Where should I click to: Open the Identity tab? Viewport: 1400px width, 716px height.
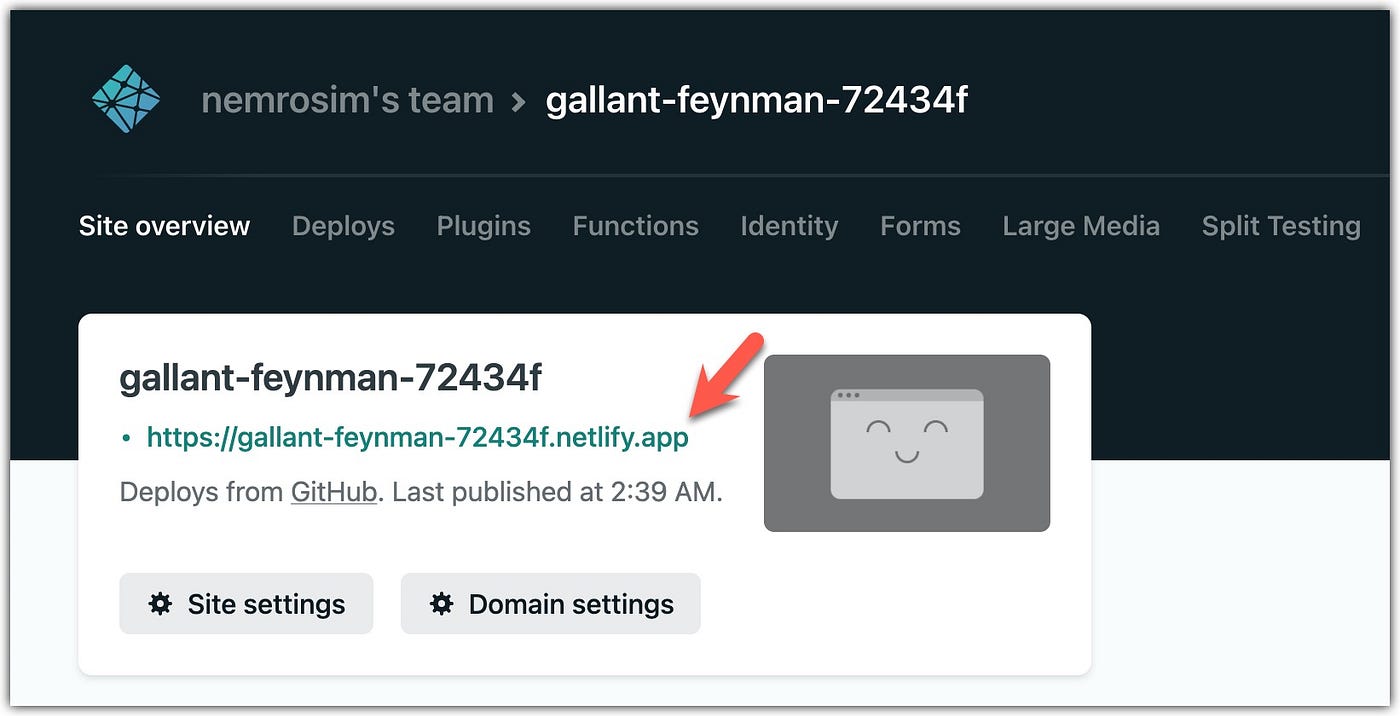click(x=789, y=226)
